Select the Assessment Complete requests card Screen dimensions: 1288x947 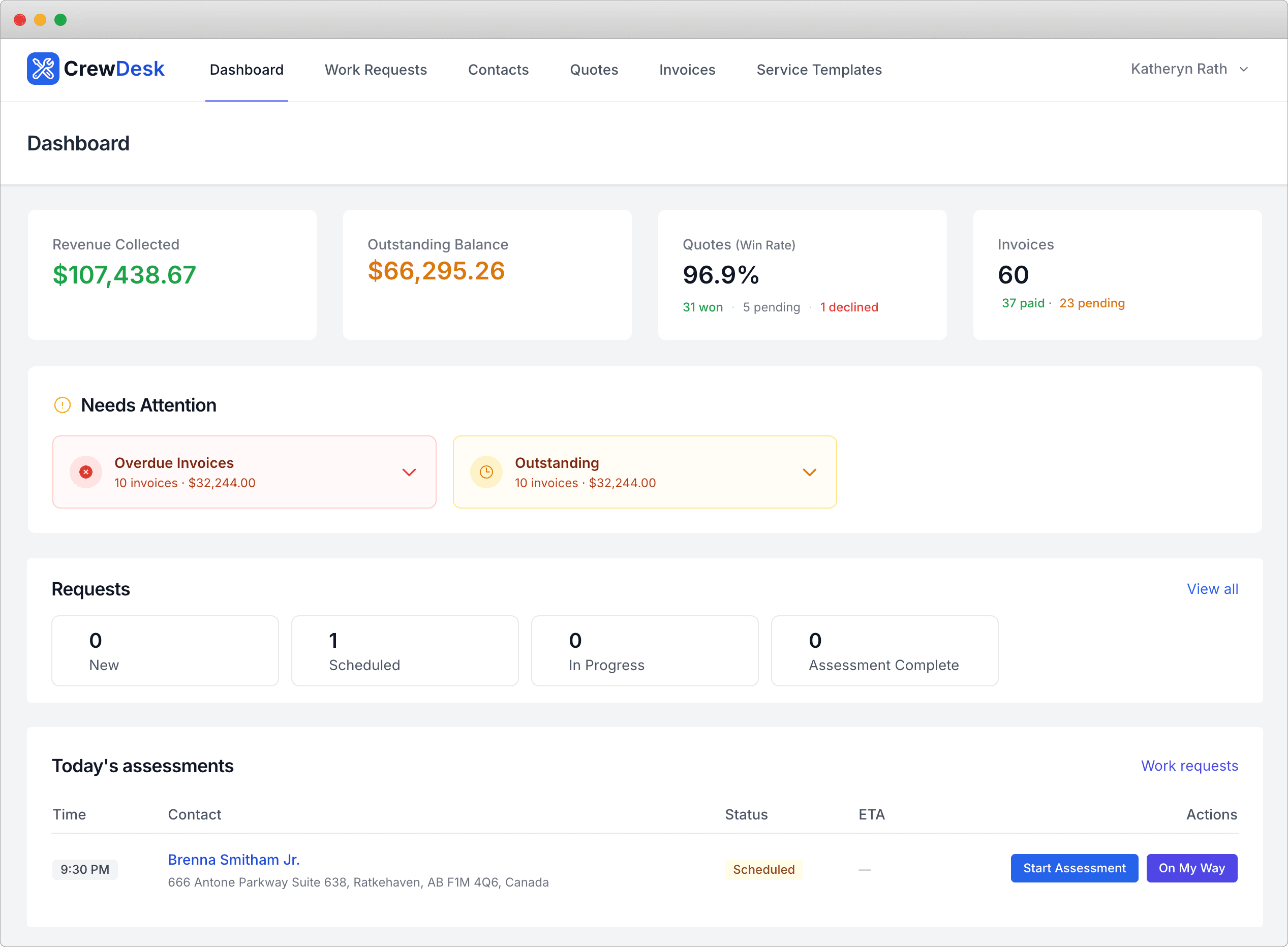click(884, 651)
